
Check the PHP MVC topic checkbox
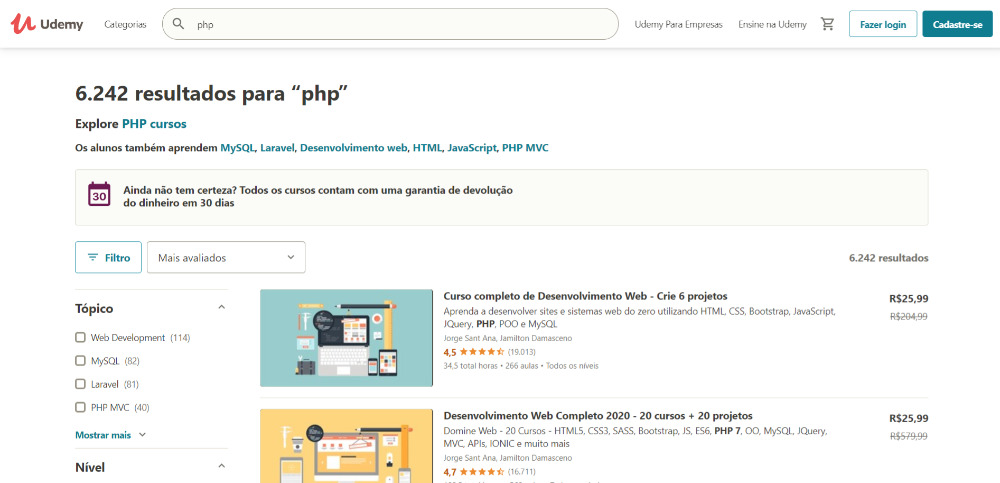(80, 407)
